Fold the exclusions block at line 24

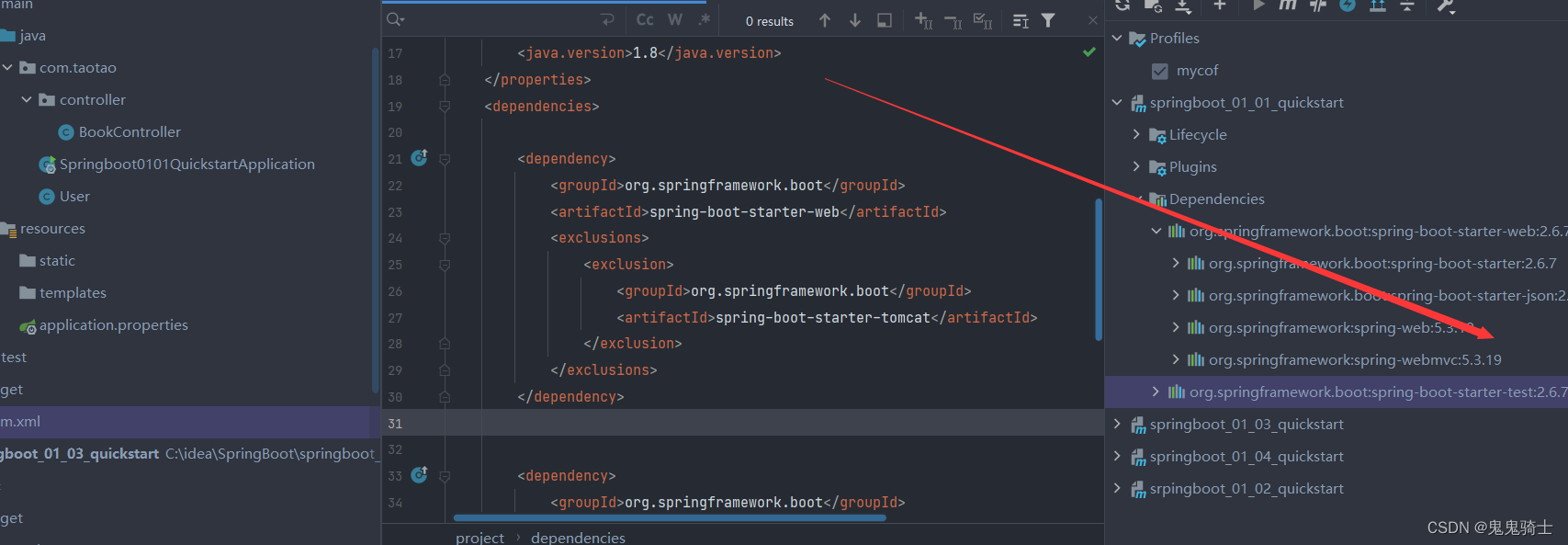(x=445, y=238)
